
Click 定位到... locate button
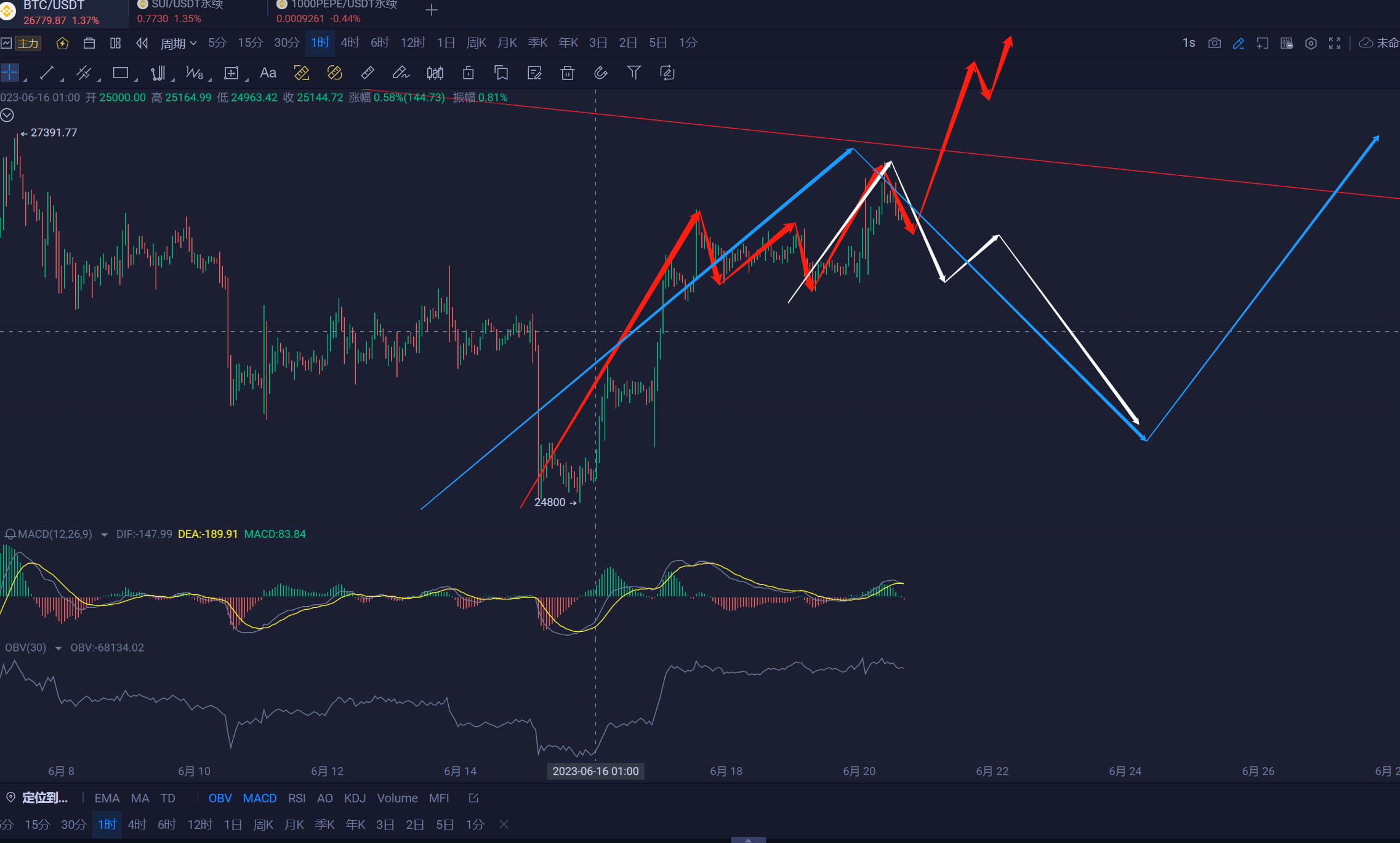[37, 798]
